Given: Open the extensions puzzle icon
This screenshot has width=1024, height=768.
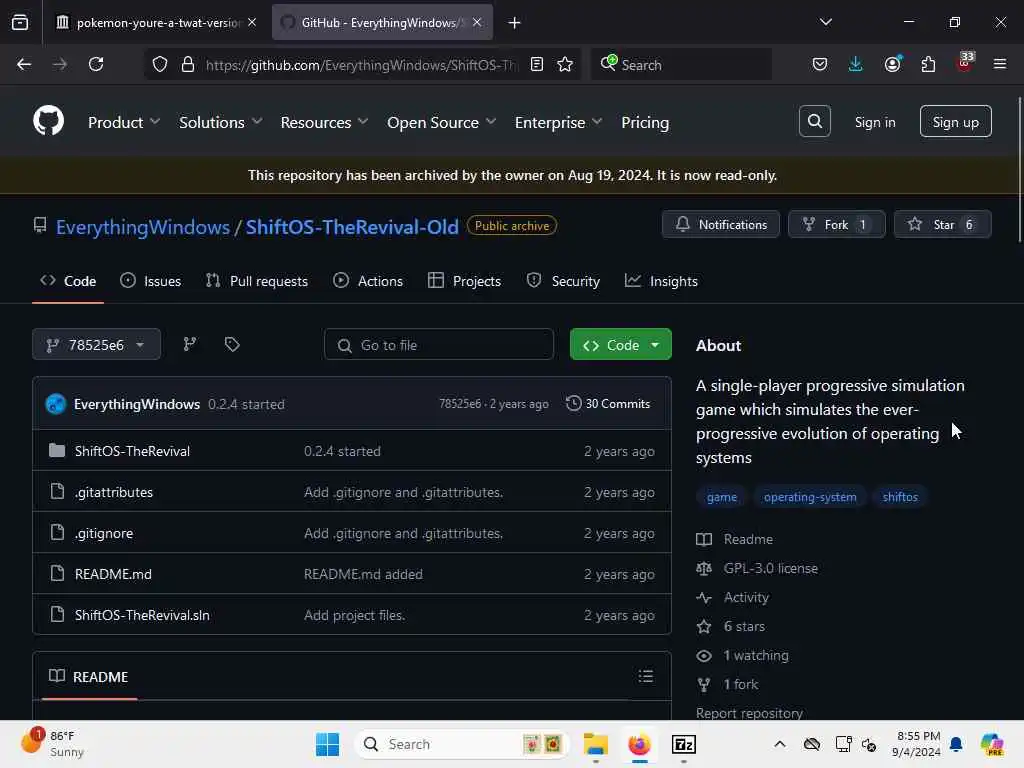Looking at the screenshot, I should coord(928,64).
